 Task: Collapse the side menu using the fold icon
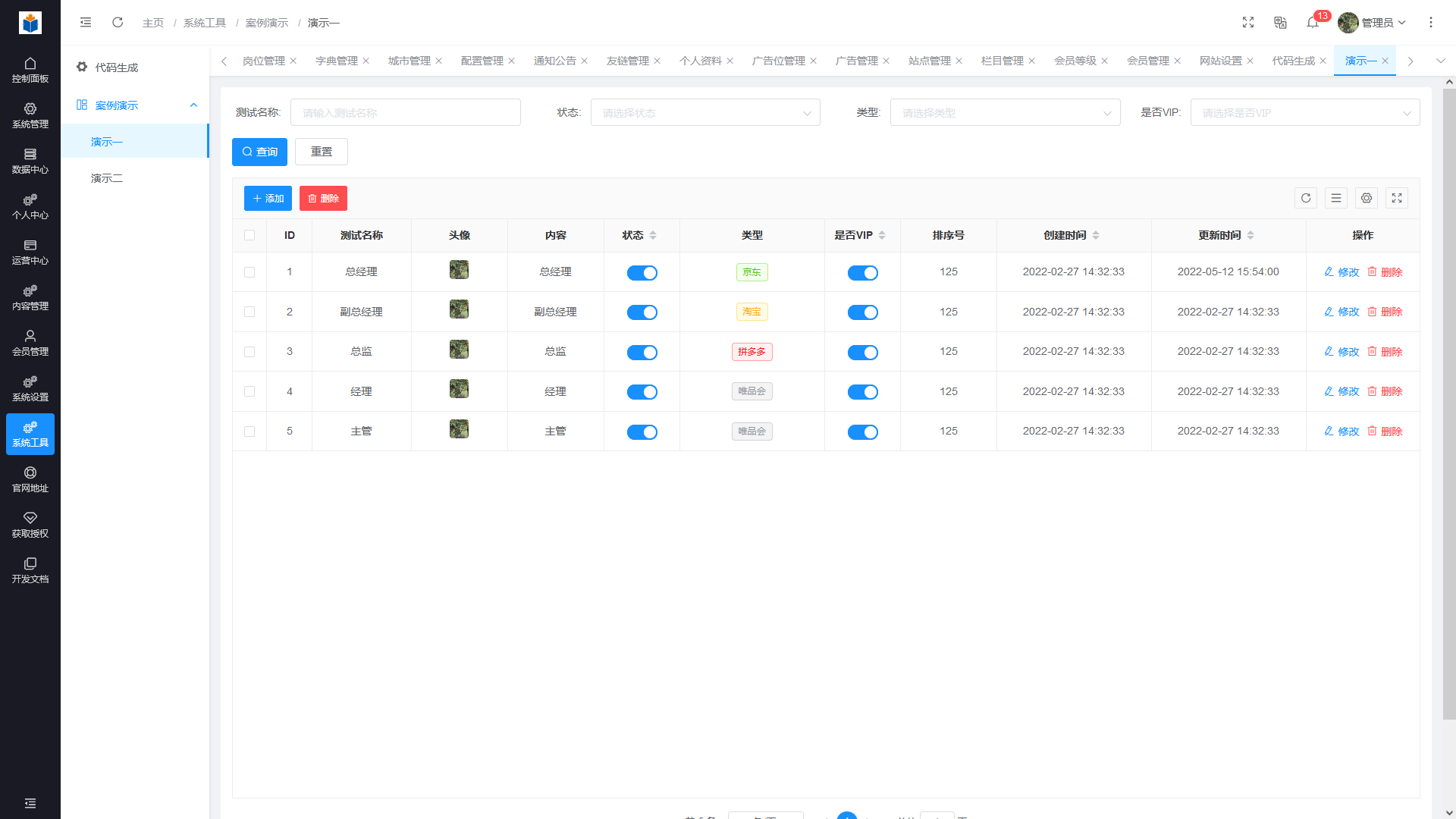tap(86, 23)
